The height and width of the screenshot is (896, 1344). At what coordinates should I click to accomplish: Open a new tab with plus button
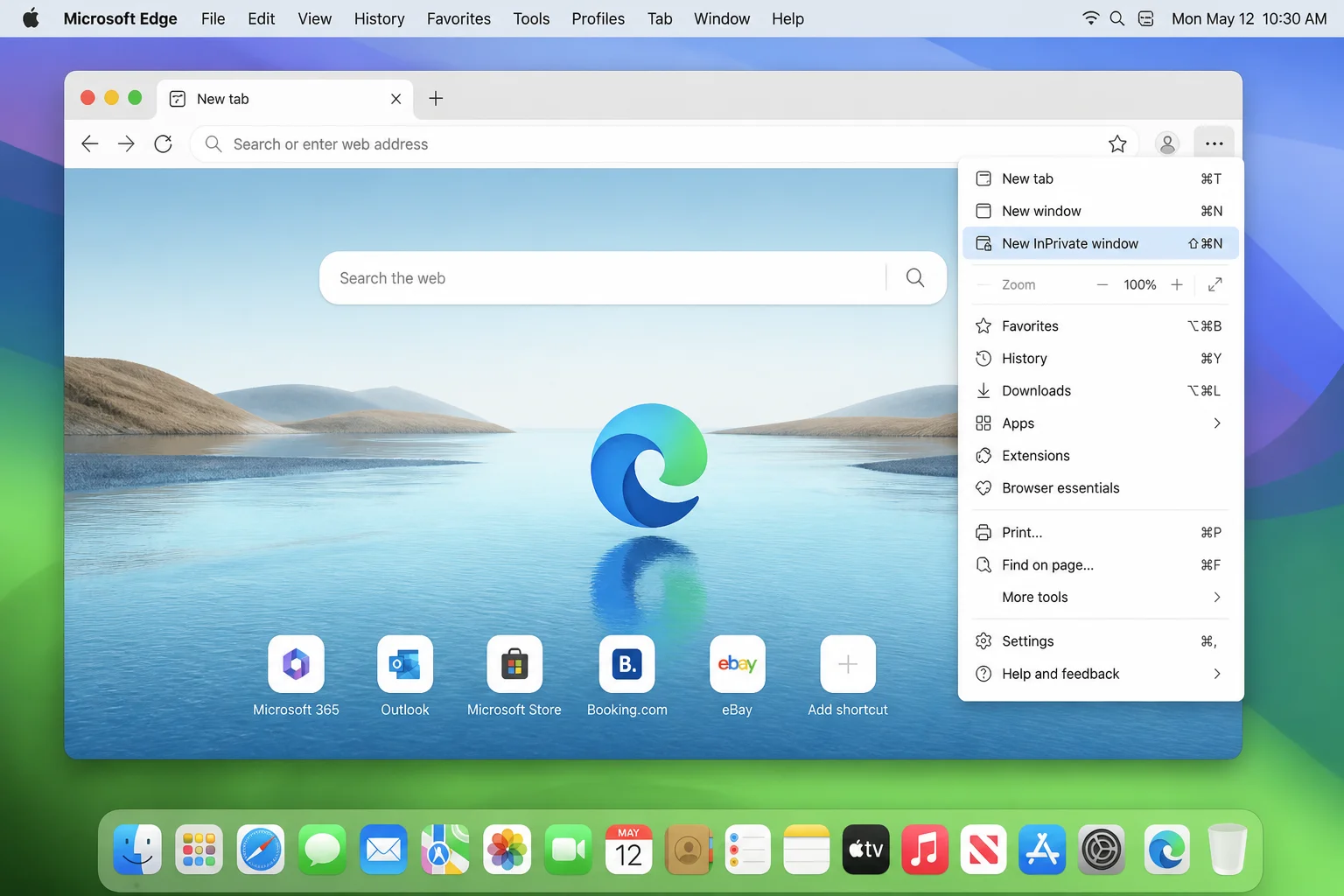pos(436,99)
